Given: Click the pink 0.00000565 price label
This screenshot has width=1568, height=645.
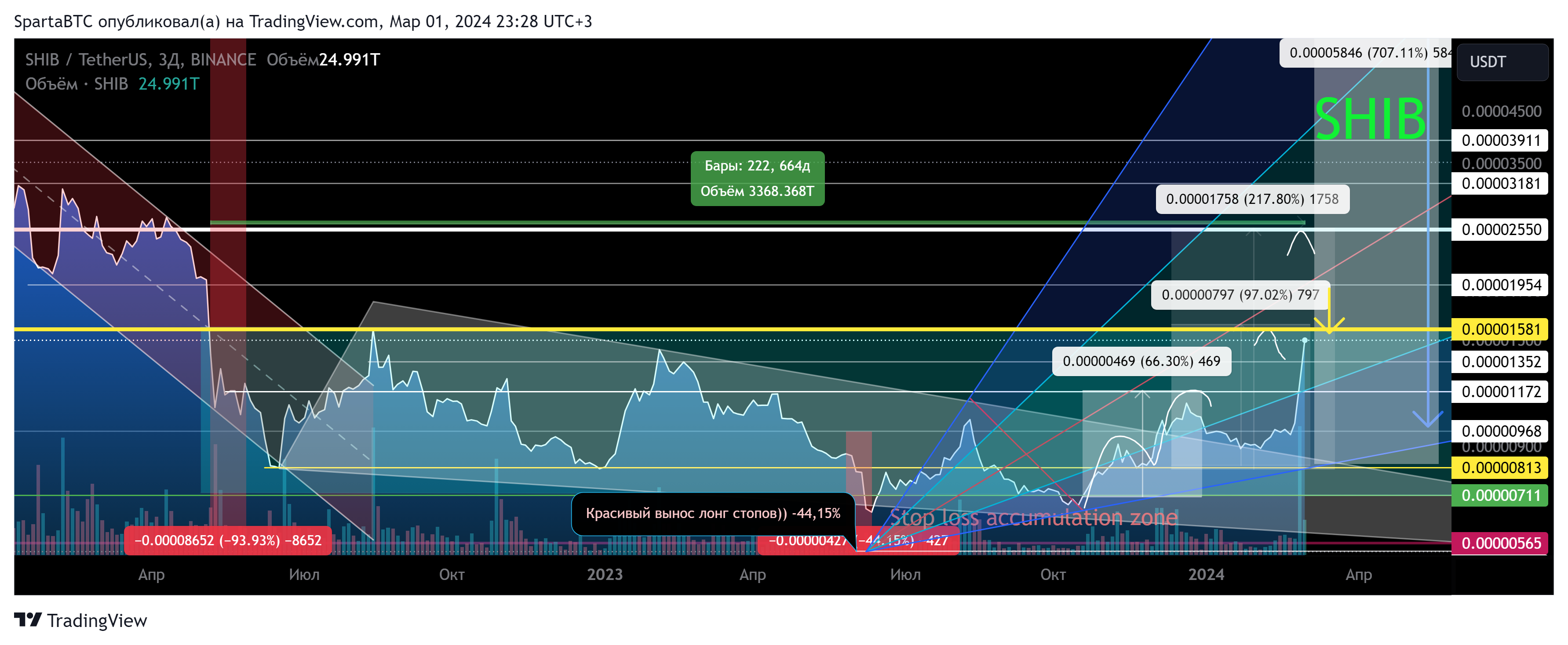Looking at the screenshot, I should (x=1500, y=544).
